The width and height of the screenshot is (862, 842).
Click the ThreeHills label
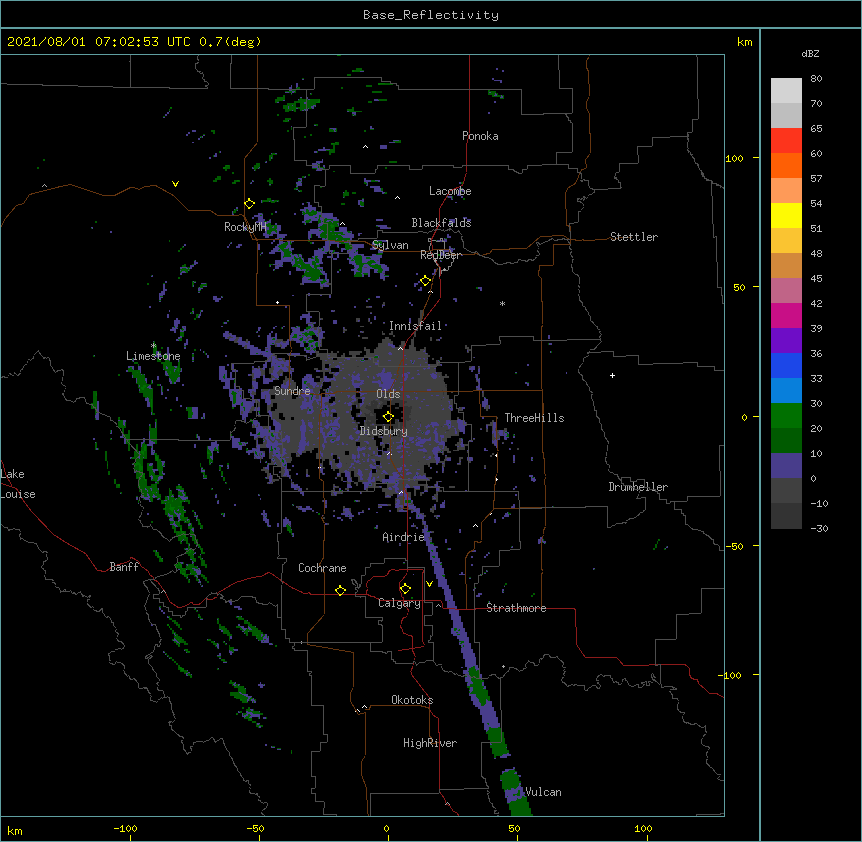[534, 418]
